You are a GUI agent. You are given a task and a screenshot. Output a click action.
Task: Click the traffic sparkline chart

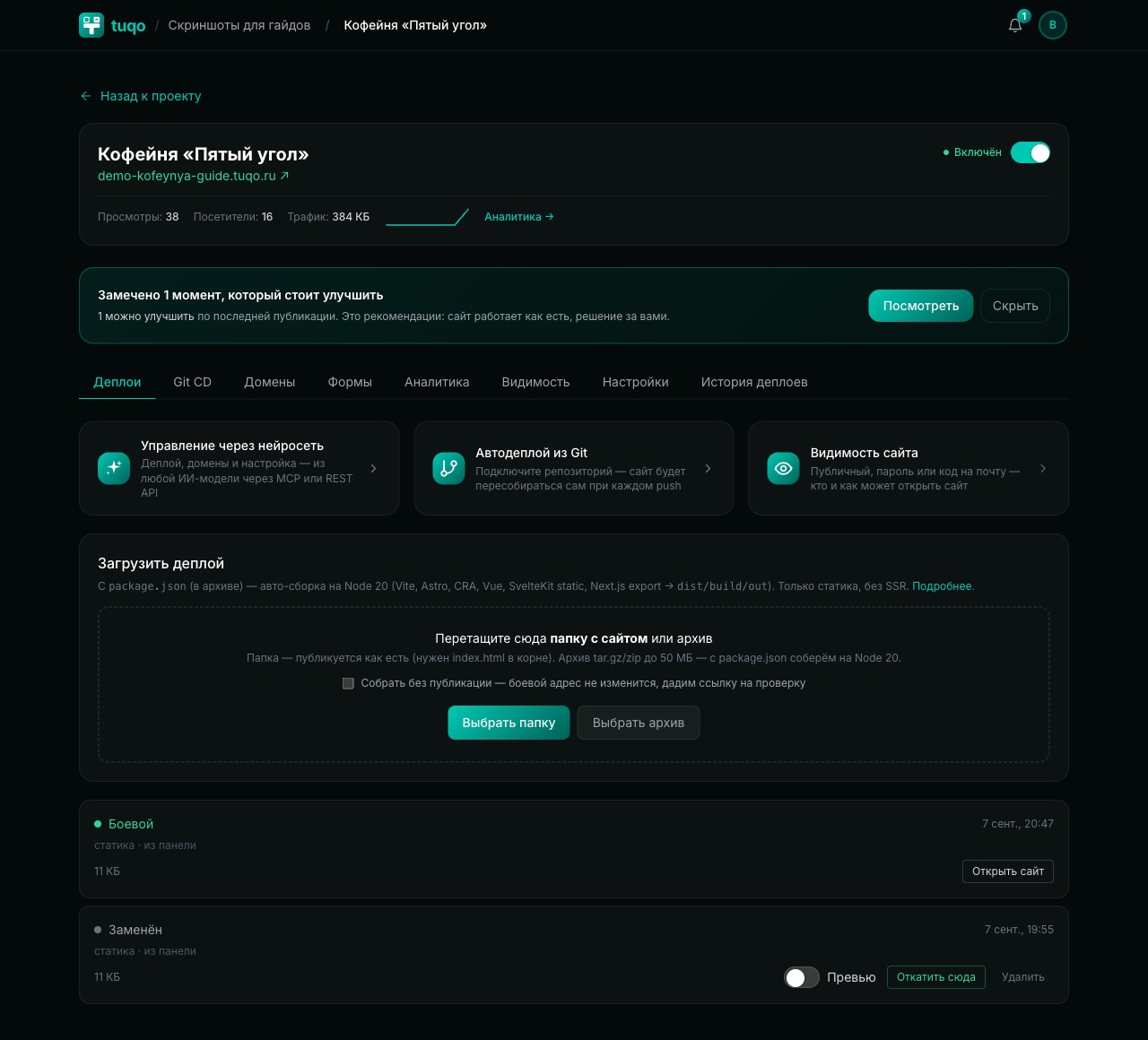[x=427, y=217]
